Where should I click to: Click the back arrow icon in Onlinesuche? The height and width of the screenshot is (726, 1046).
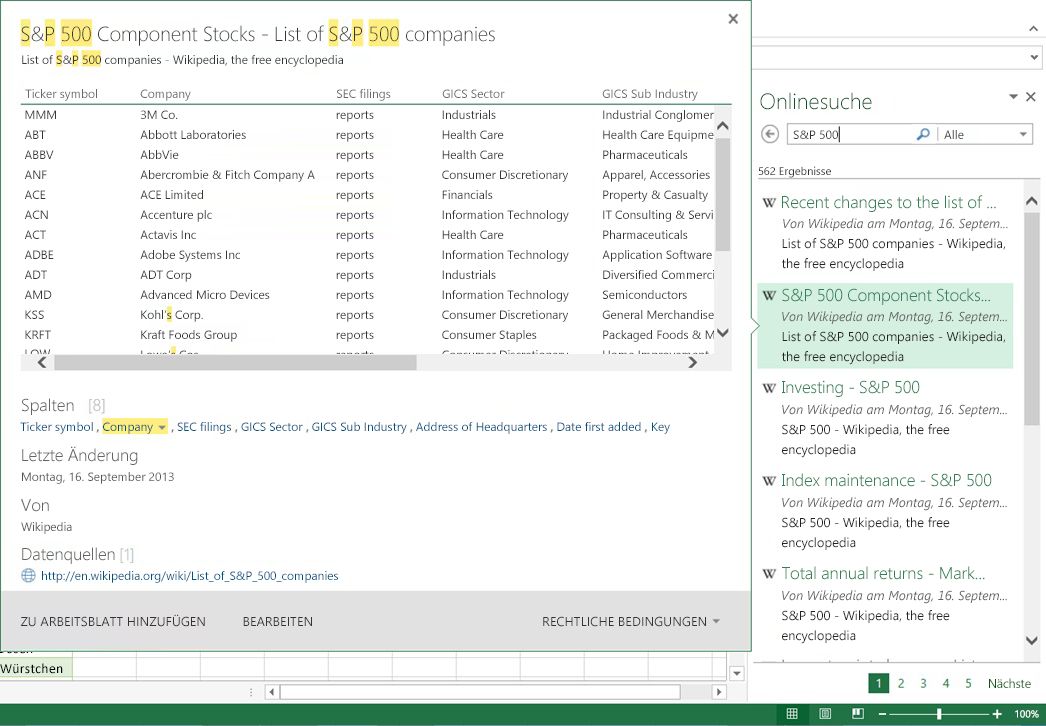[x=770, y=134]
